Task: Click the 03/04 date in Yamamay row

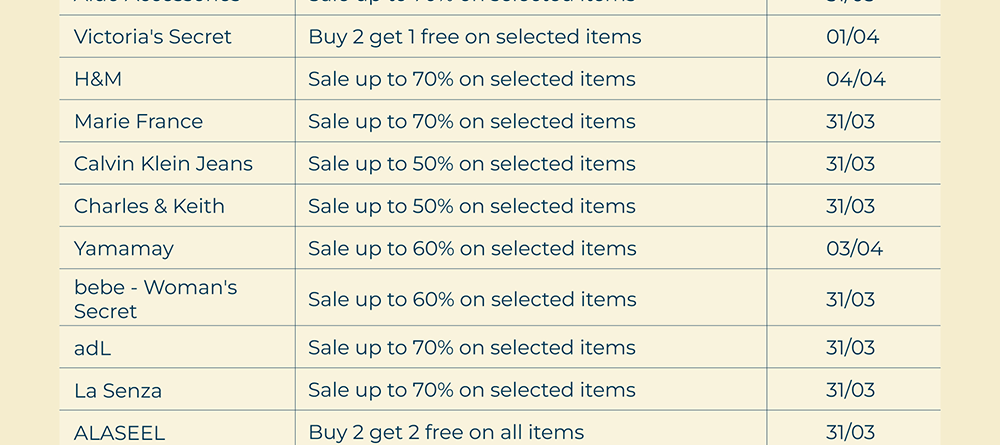Action: pos(854,249)
